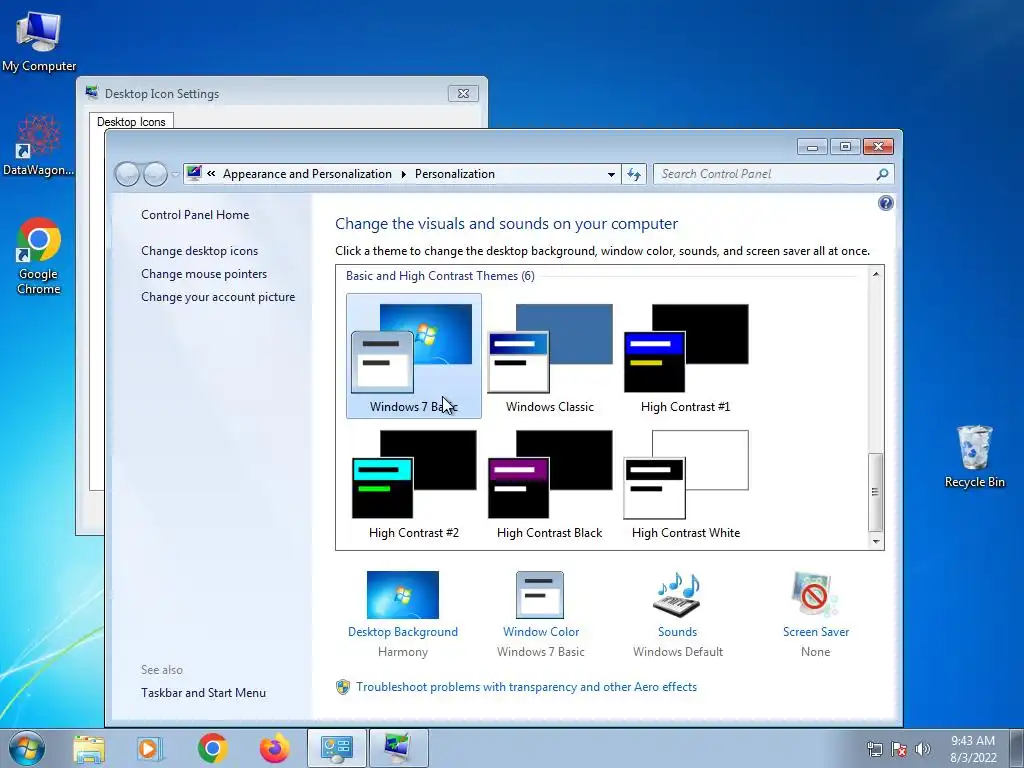Select the DataWagon desktop shortcut
The width and height of the screenshot is (1024, 768).
pos(39,145)
